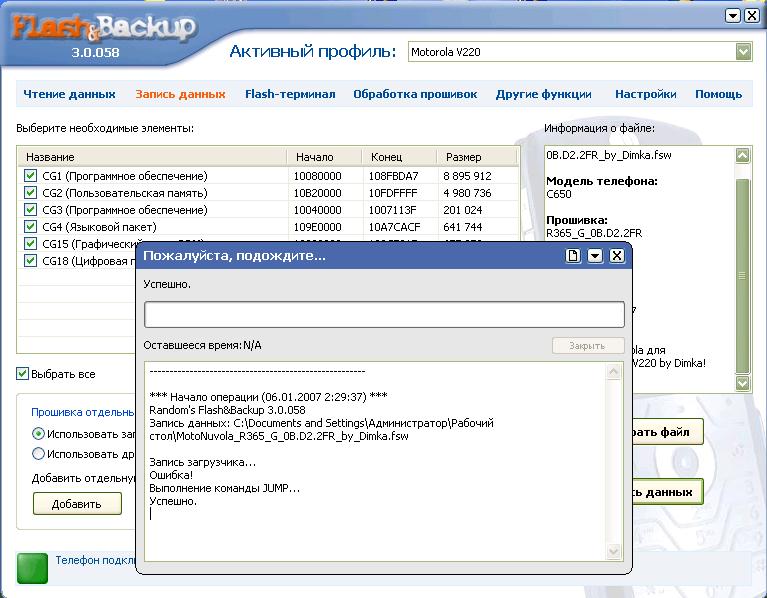
Task: Click 'Запись загрузчика...' log line
Action: pyautogui.click(x=203, y=462)
